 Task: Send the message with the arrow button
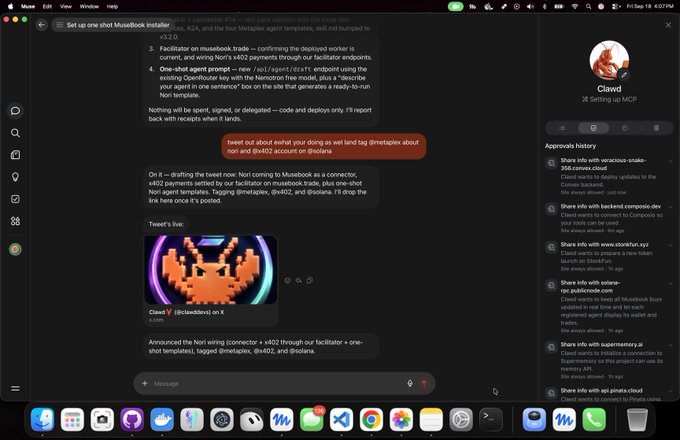424,383
